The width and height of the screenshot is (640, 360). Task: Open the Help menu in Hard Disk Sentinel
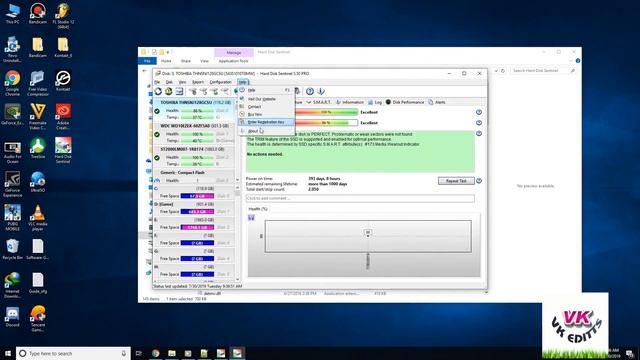tap(243, 82)
